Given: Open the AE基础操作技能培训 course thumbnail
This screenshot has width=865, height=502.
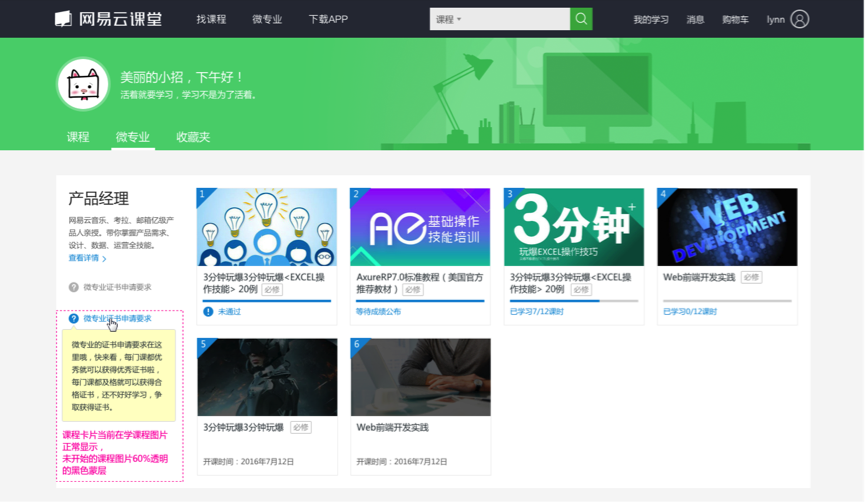Looking at the screenshot, I should 420,227.
